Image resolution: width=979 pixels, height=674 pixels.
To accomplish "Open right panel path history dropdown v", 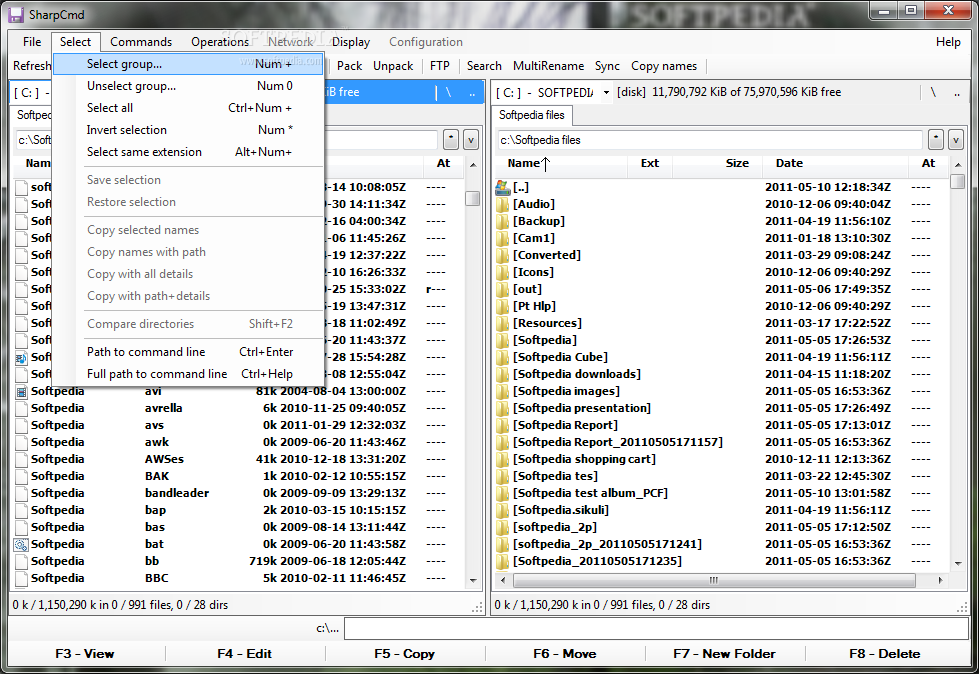I will [x=956, y=140].
